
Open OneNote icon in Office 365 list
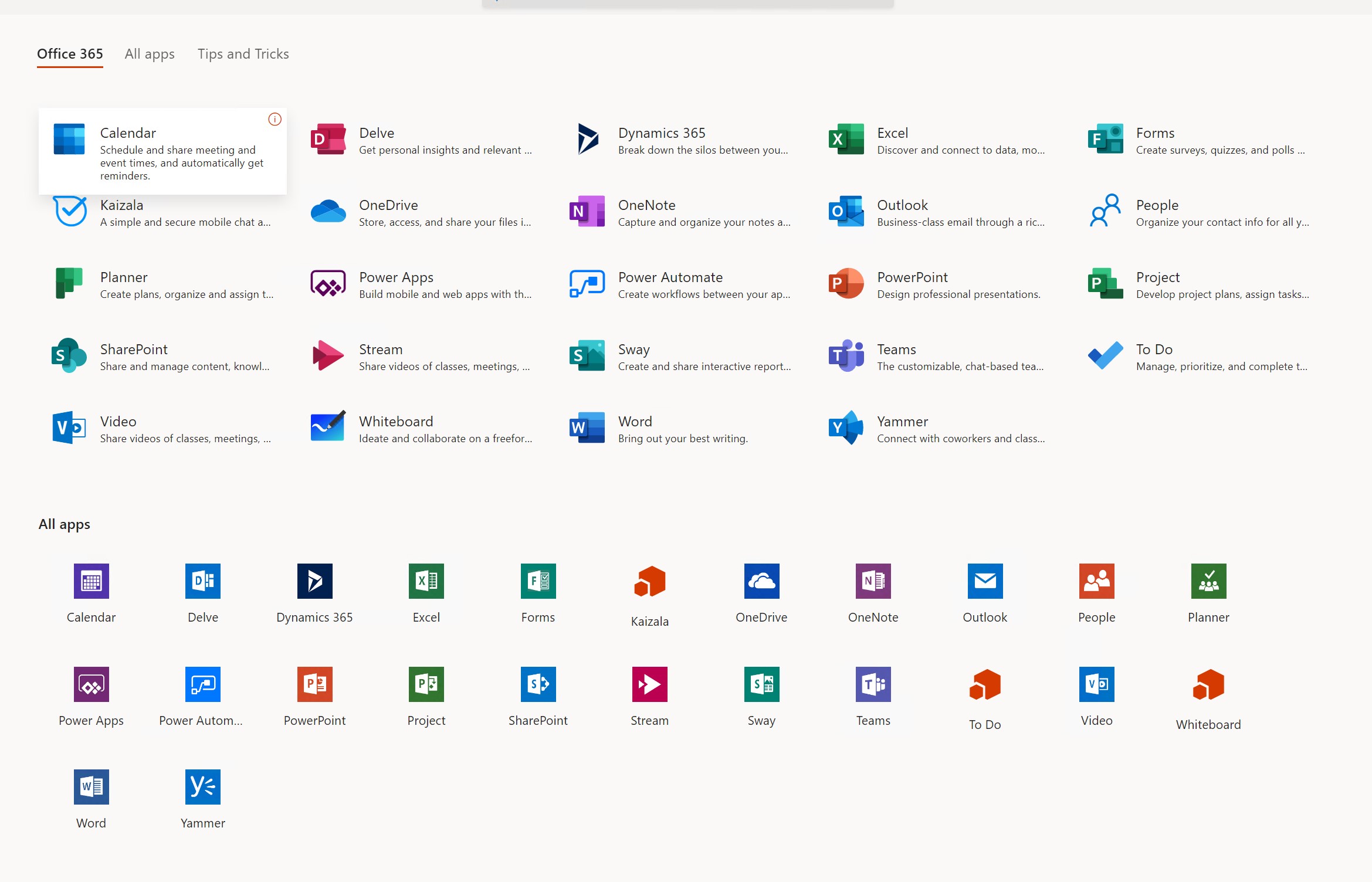point(587,211)
